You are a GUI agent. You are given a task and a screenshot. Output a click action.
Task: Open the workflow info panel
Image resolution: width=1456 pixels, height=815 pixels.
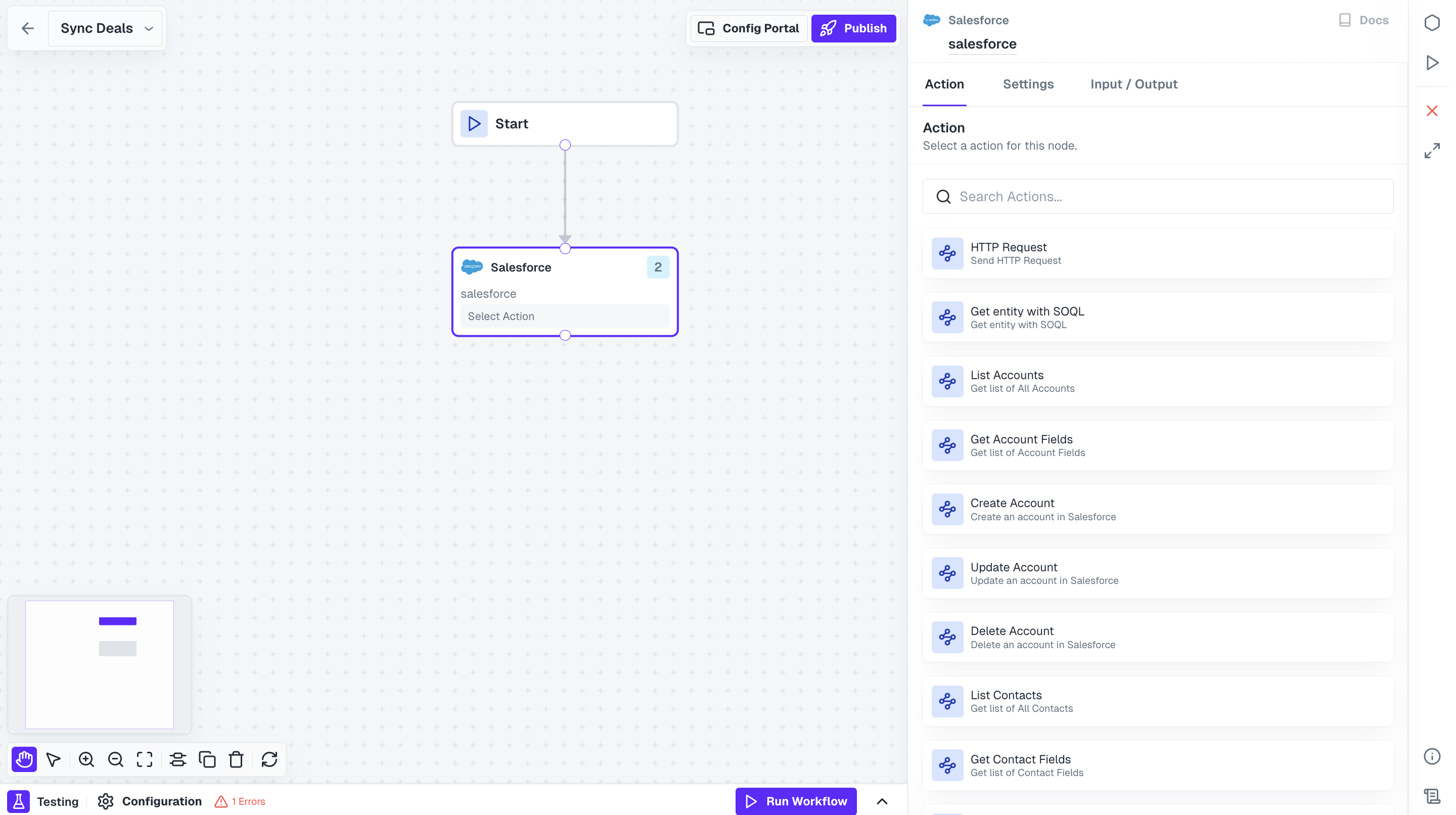[x=1432, y=756]
